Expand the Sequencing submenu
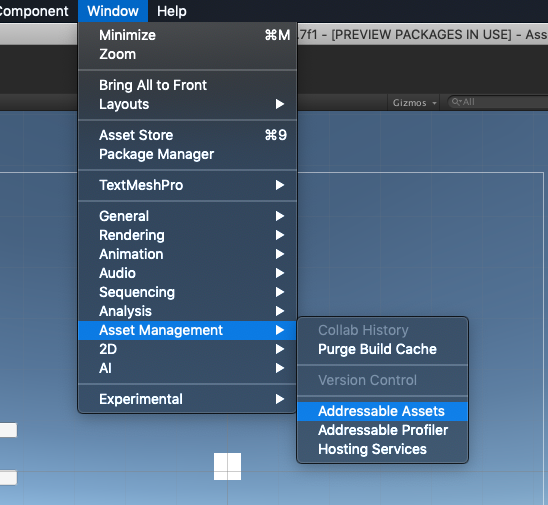Image resolution: width=548 pixels, height=505 pixels. click(187, 292)
